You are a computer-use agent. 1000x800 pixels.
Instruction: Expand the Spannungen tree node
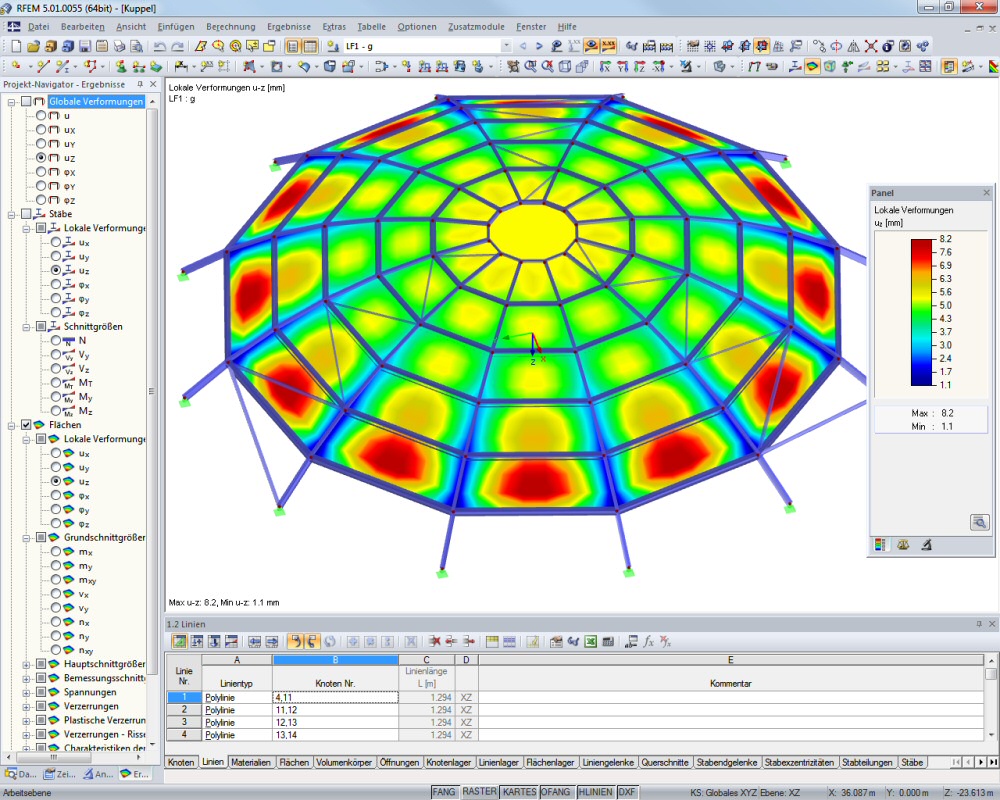pyautogui.click(x=26, y=693)
